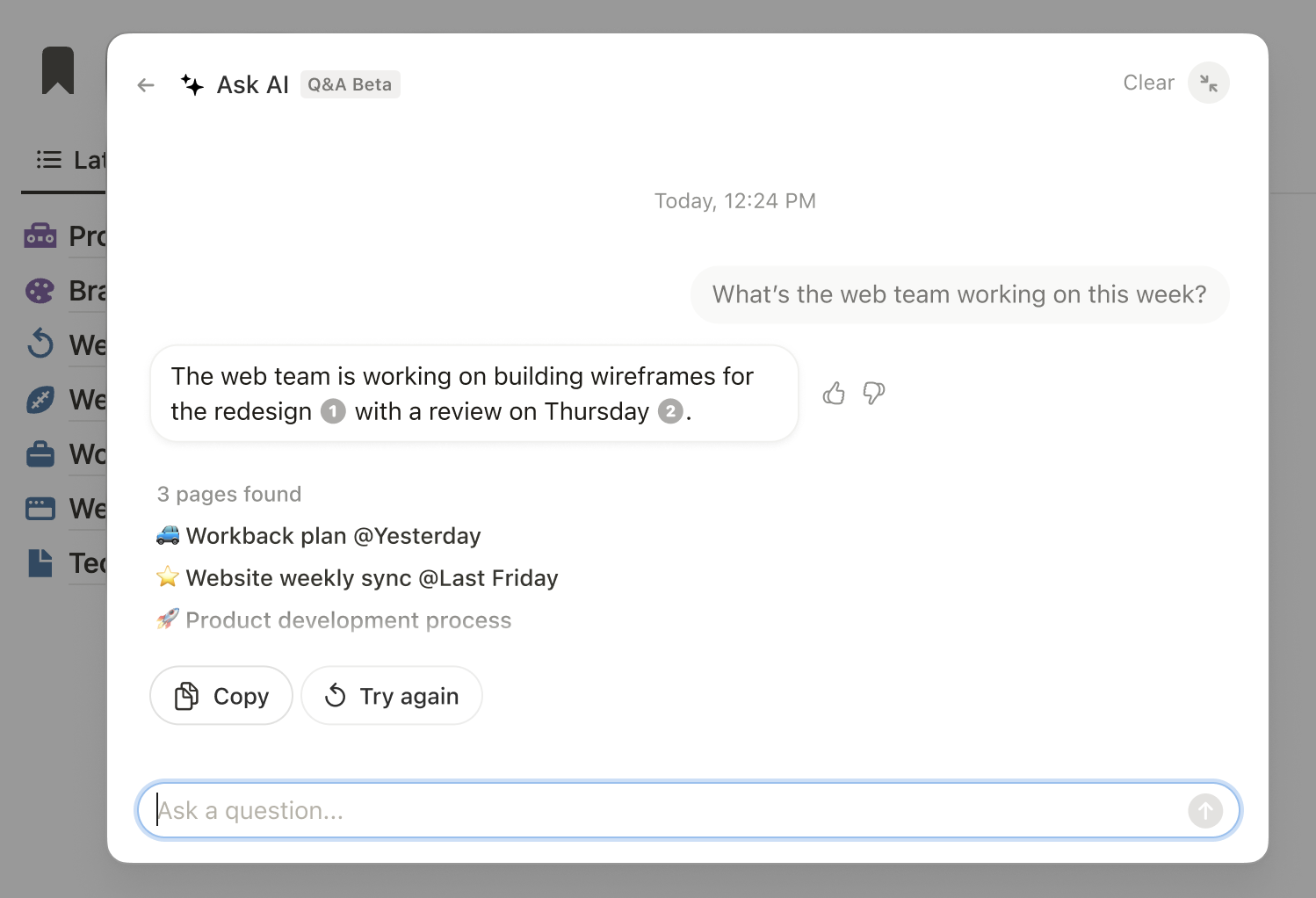The height and width of the screenshot is (898, 1316).
Task: Click the boombox icon in the page list
Action: tap(40, 235)
